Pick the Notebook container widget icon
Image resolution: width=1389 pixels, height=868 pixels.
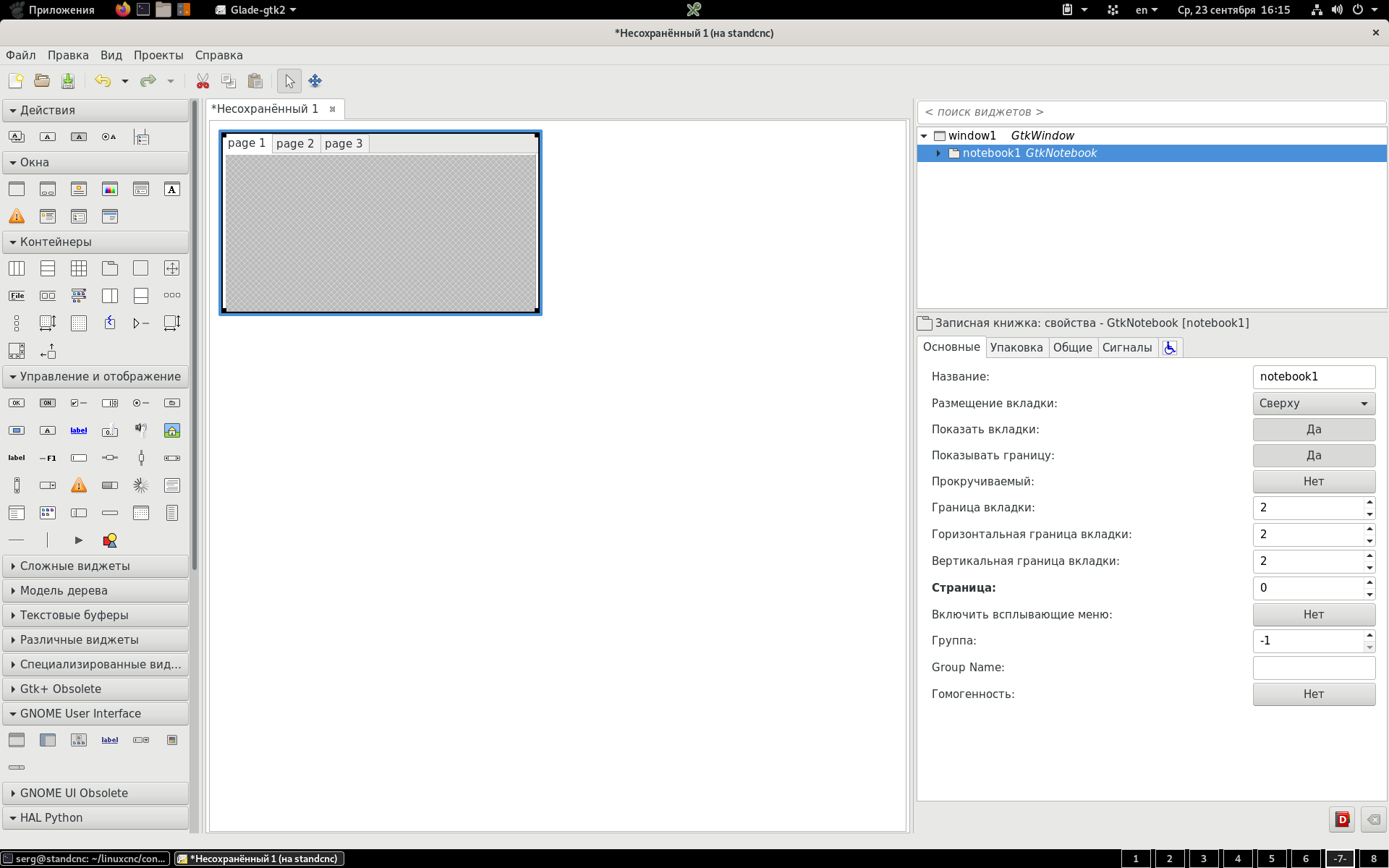[x=110, y=268]
